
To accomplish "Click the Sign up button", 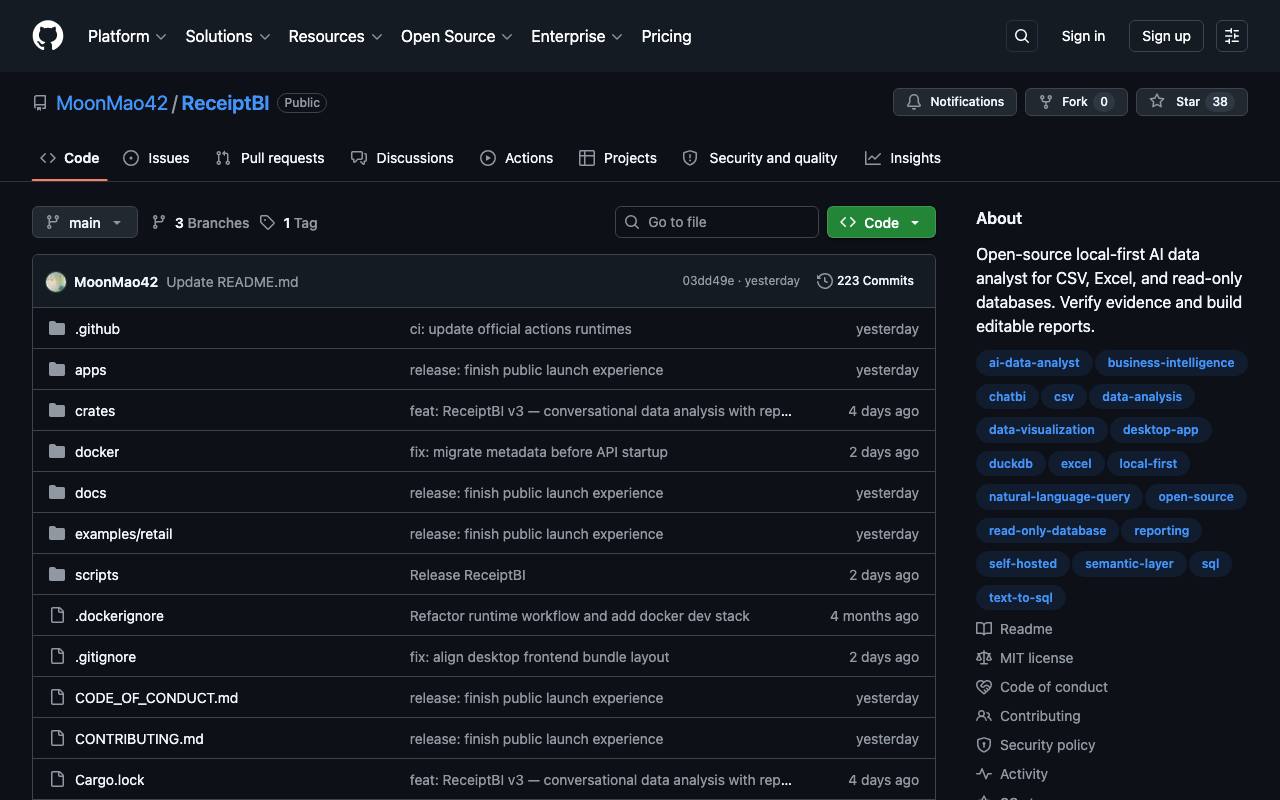I will 1166,36.
